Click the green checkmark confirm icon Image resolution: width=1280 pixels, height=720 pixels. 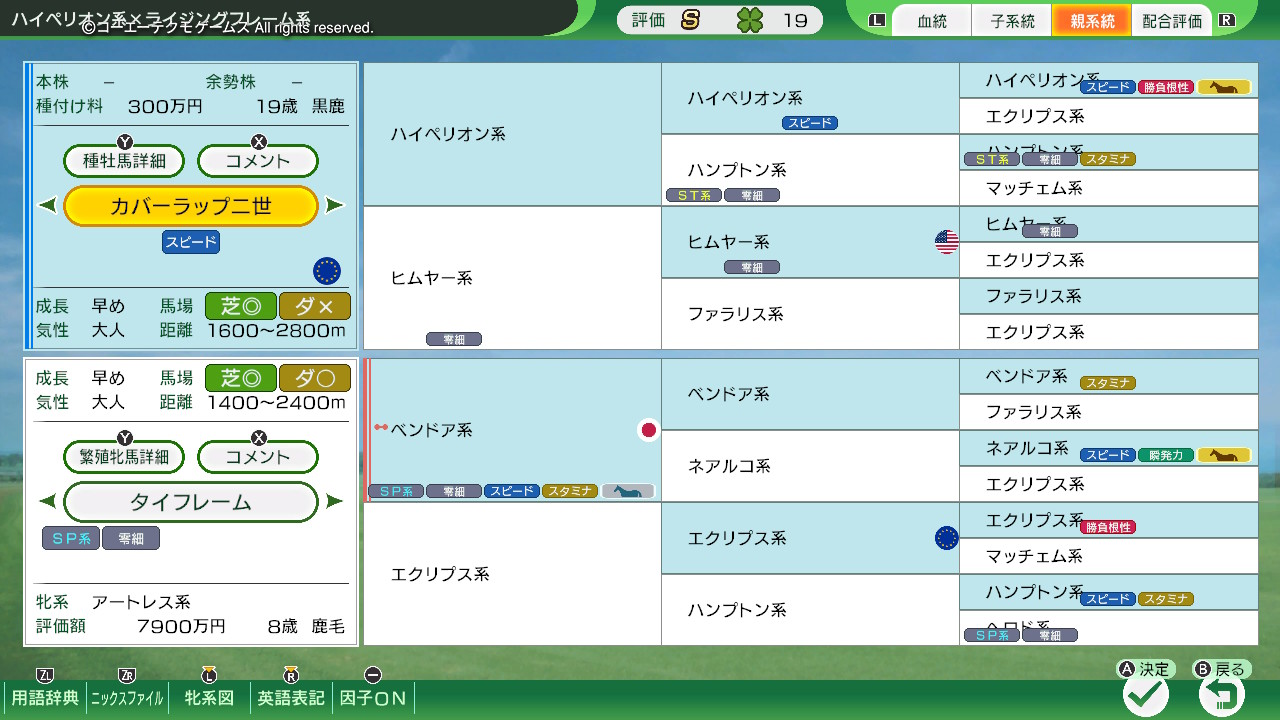[1146, 694]
